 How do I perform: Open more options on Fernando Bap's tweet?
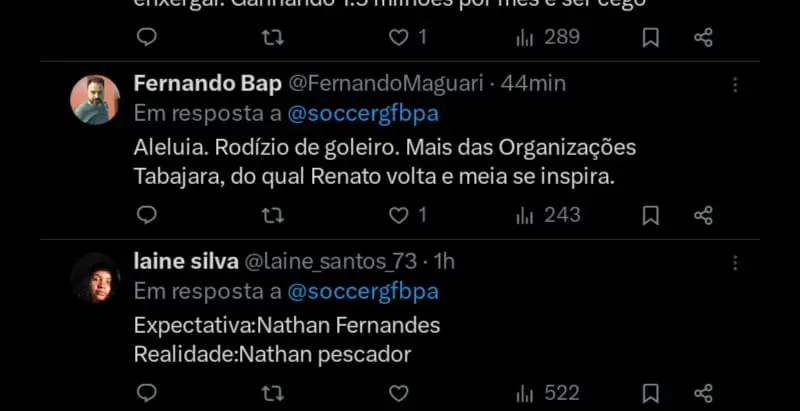click(x=735, y=84)
